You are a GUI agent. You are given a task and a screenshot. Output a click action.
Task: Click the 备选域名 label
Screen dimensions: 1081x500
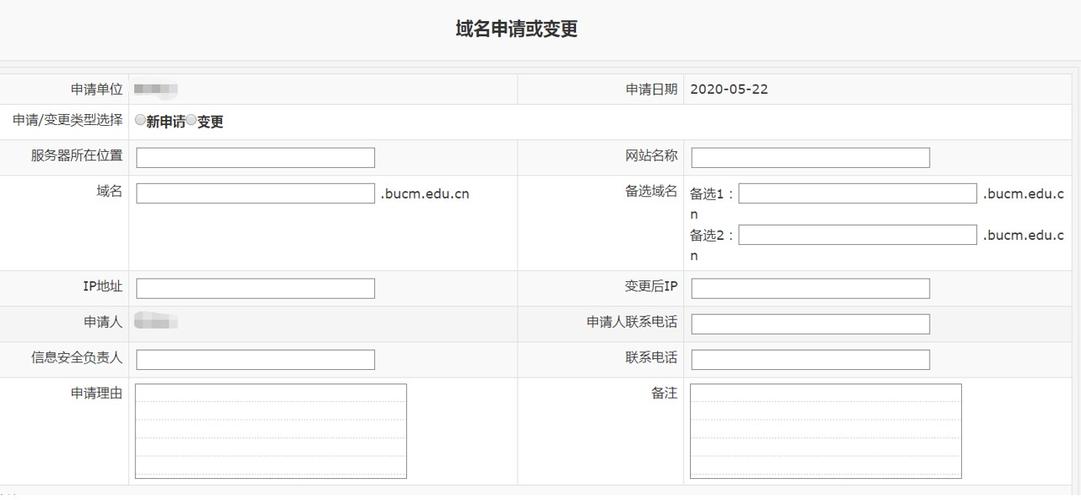click(x=651, y=192)
